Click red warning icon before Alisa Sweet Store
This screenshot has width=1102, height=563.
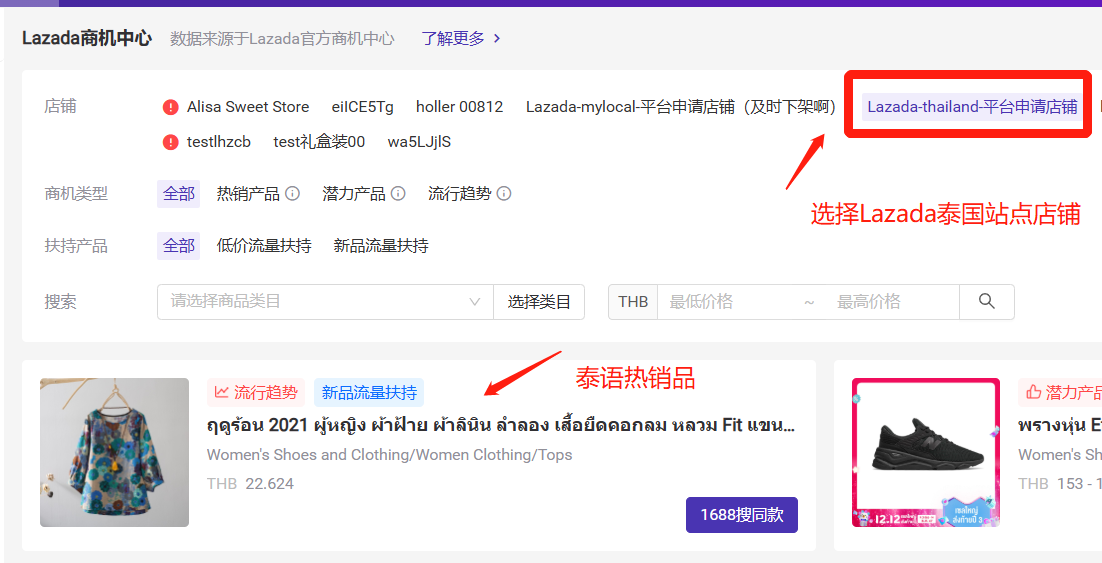(x=170, y=107)
